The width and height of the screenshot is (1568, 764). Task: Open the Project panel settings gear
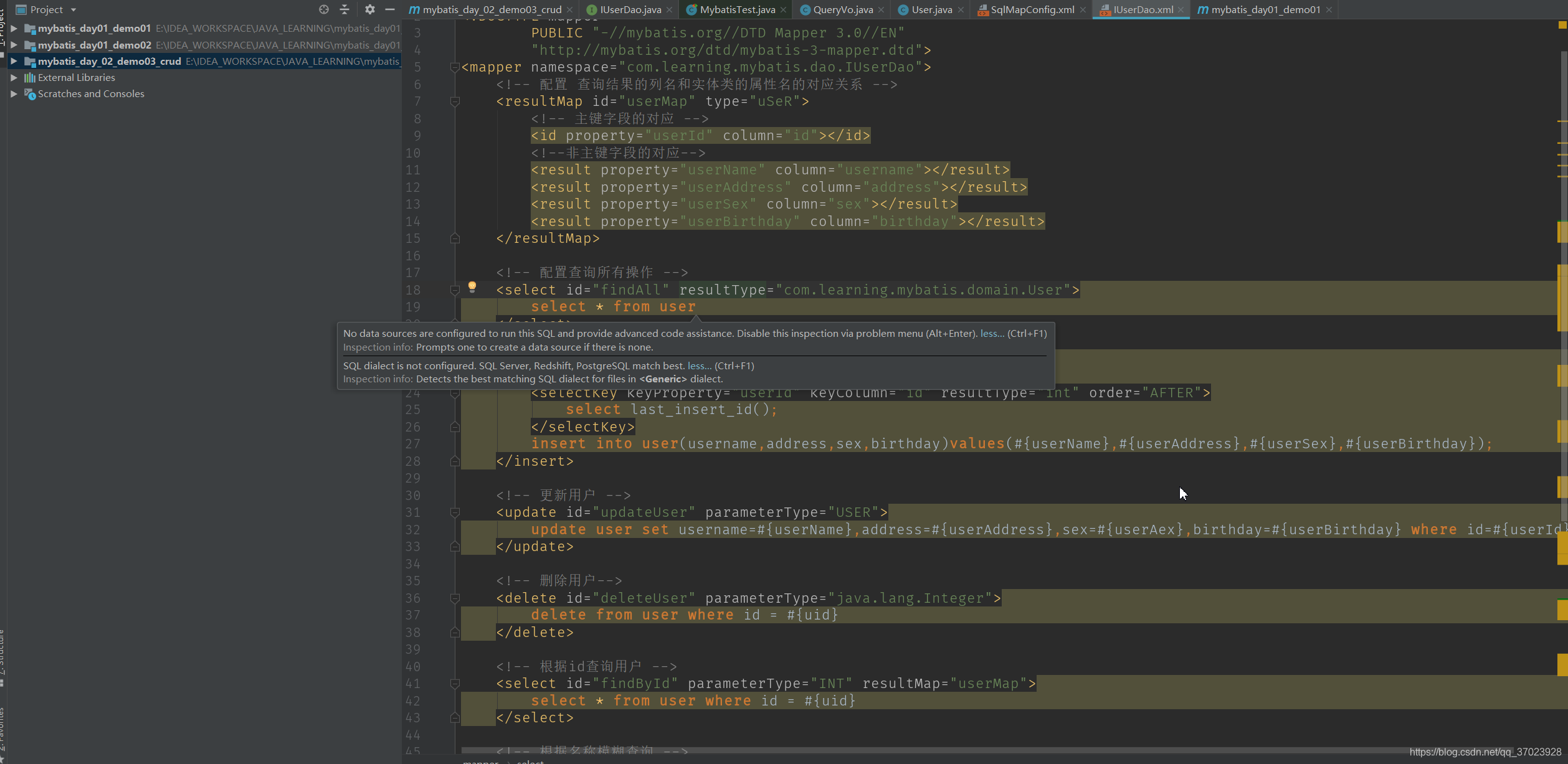click(x=370, y=9)
